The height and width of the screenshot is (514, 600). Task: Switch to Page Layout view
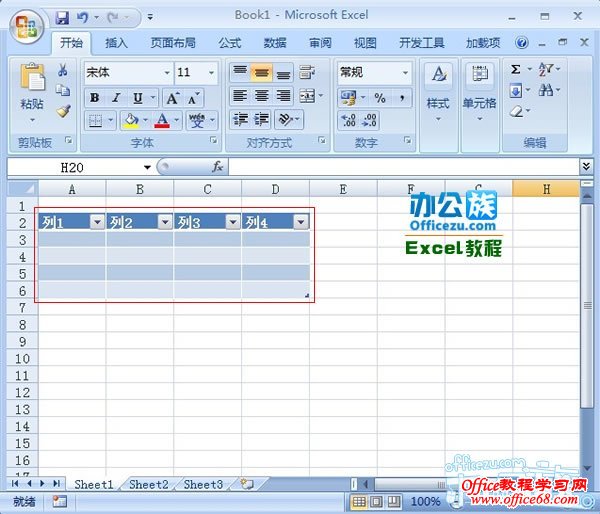[377, 501]
